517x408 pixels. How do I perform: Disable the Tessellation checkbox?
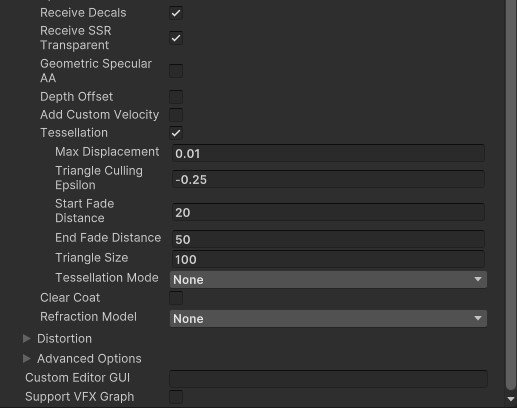(x=176, y=133)
